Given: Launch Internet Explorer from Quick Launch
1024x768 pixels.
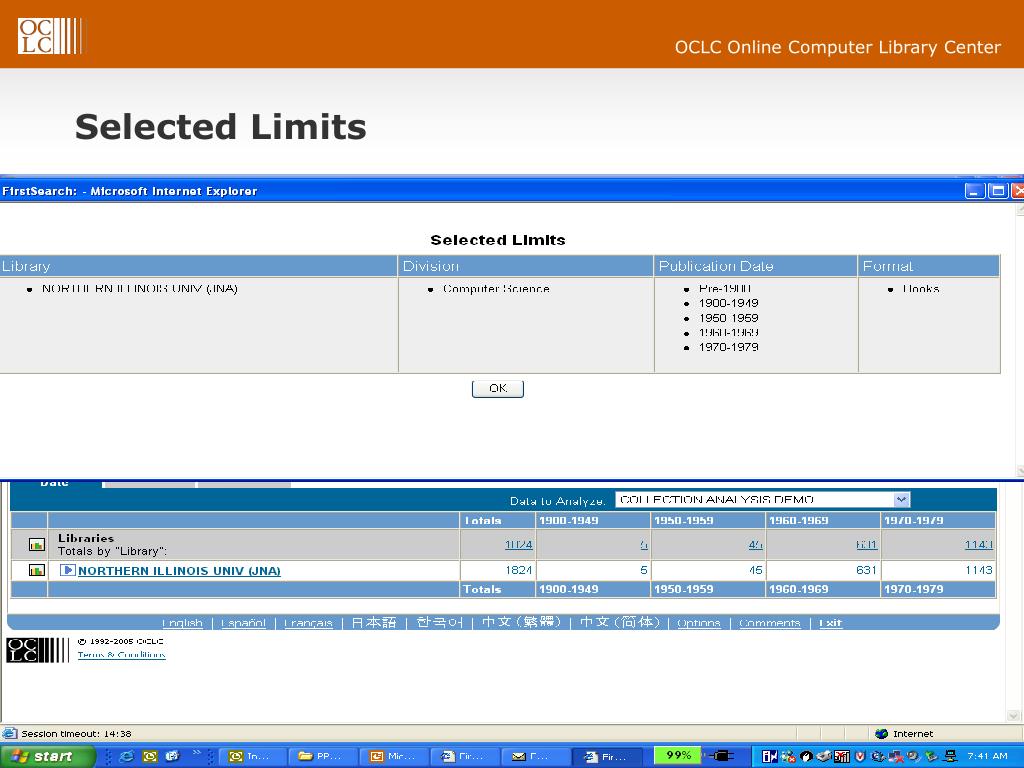Looking at the screenshot, I should tap(126, 756).
